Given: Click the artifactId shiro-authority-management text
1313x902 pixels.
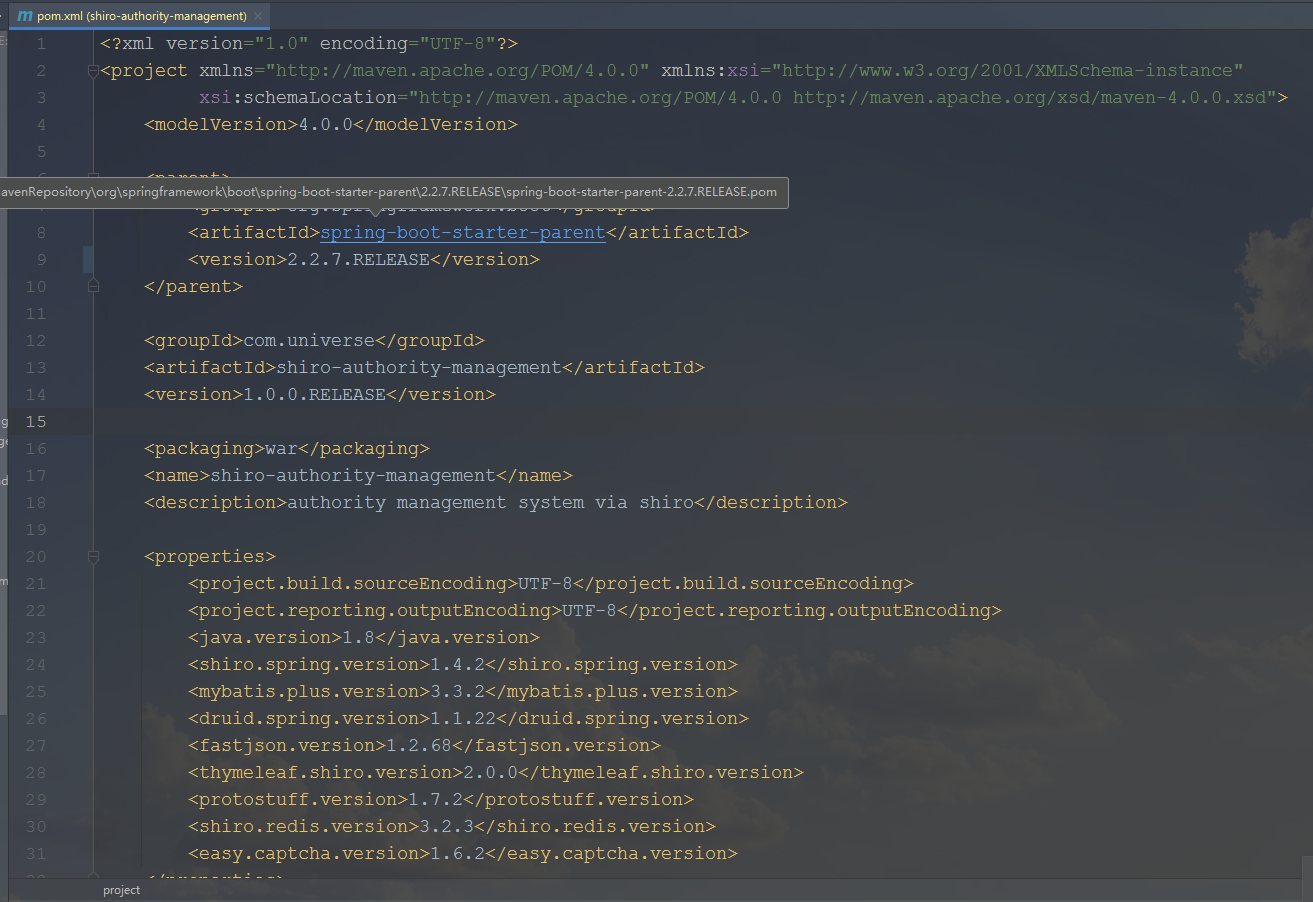Looking at the screenshot, I should pyautogui.click(x=420, y=367).
